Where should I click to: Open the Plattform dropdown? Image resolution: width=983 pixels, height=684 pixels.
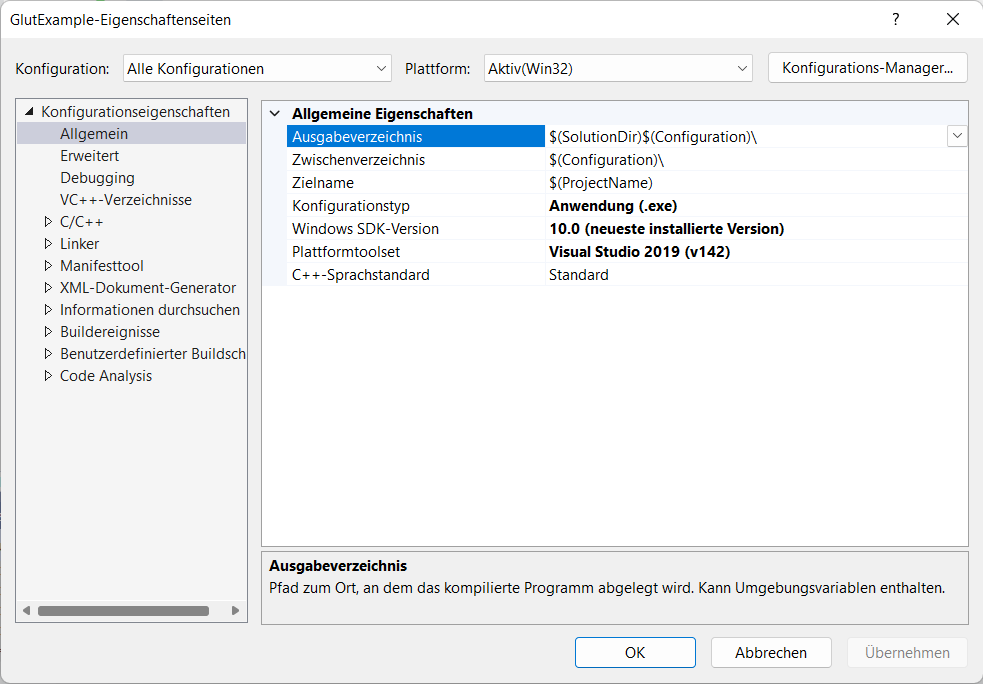click(x=618, y=68)
